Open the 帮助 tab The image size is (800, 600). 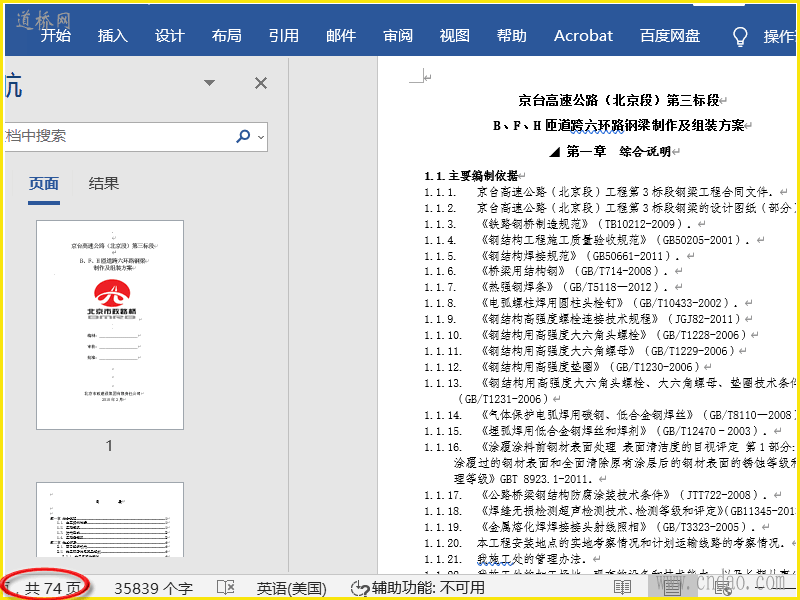[x=512, y=35]
